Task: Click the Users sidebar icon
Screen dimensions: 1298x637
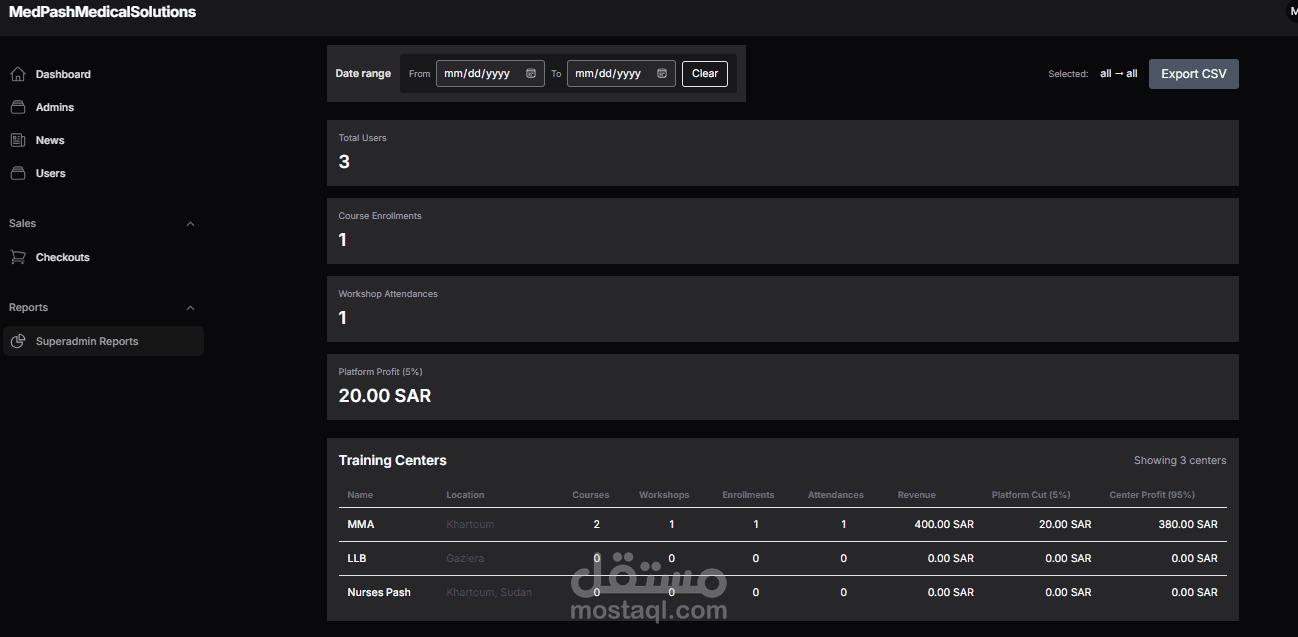Action: tap(18, 173)
